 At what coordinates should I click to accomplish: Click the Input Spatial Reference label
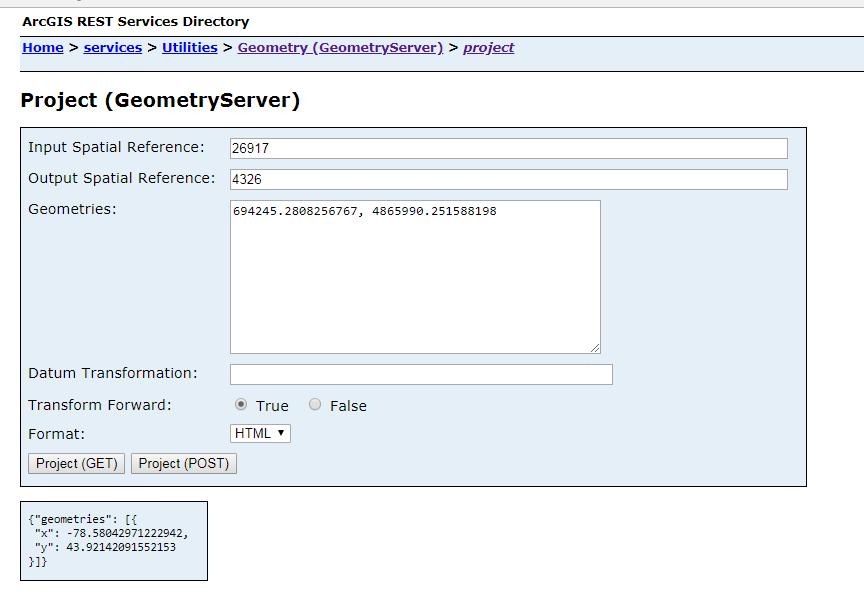pos(116,147)
